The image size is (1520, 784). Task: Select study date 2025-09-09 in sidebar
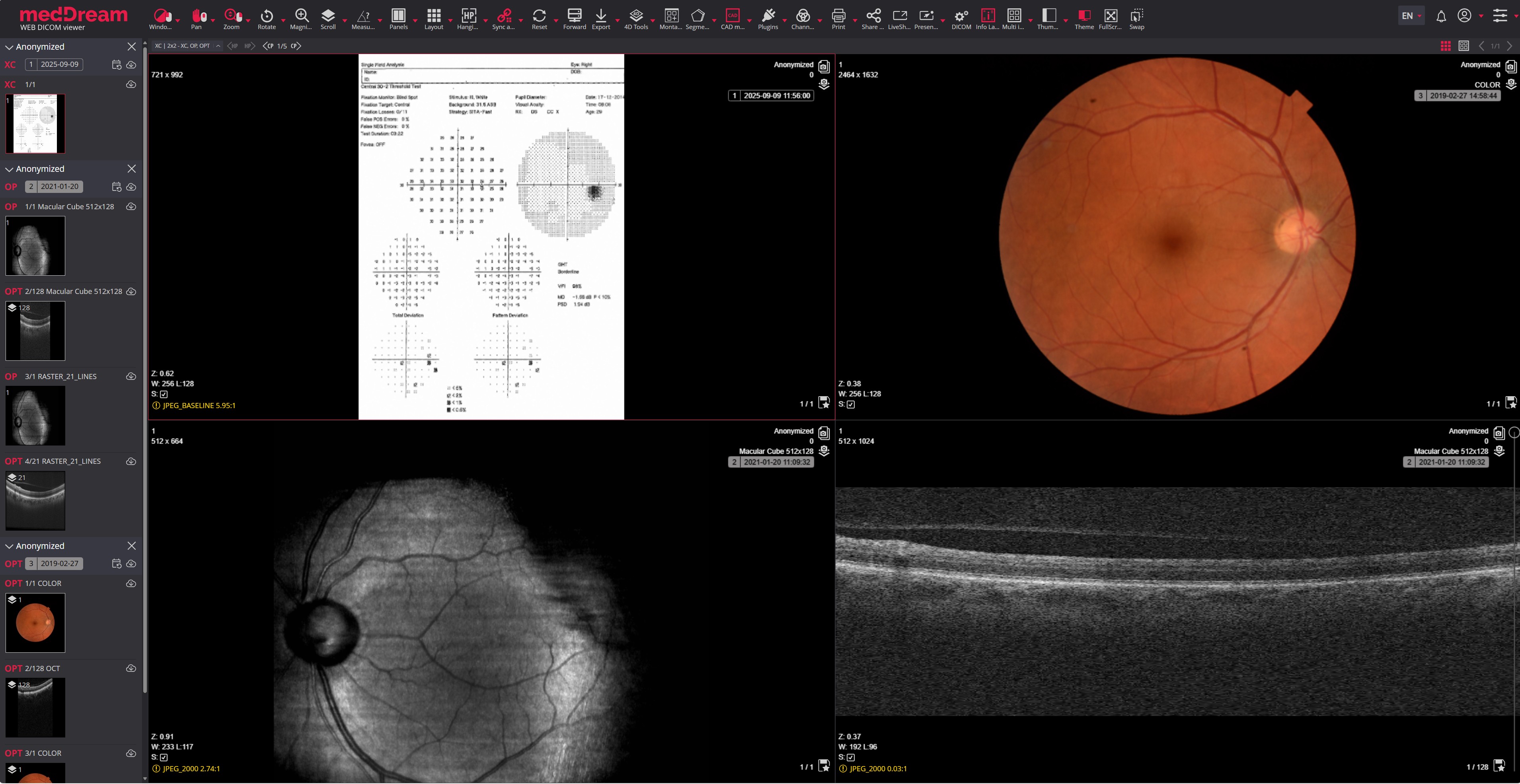point(54,64)
